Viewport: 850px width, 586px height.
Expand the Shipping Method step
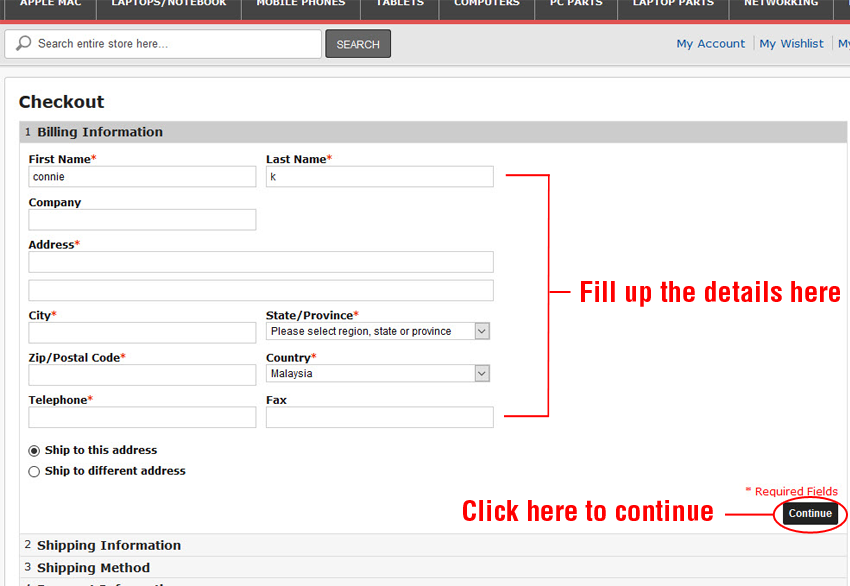pos(433,568)
